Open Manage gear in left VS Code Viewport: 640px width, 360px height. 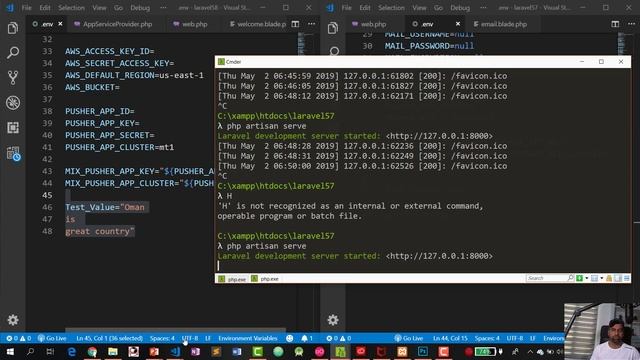pos(13,320)
